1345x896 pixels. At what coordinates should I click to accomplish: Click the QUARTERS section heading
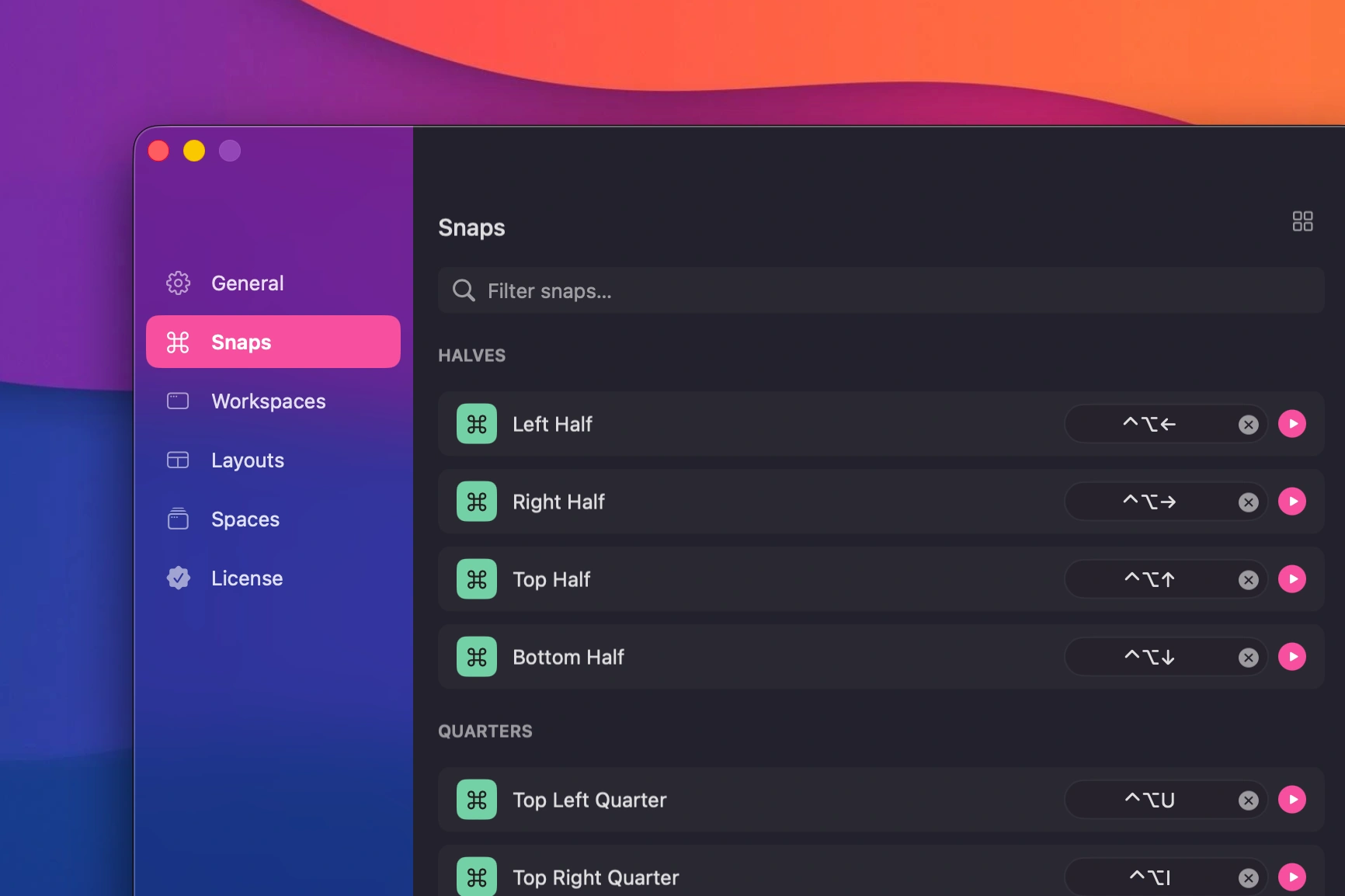click(x=485, y=731)
